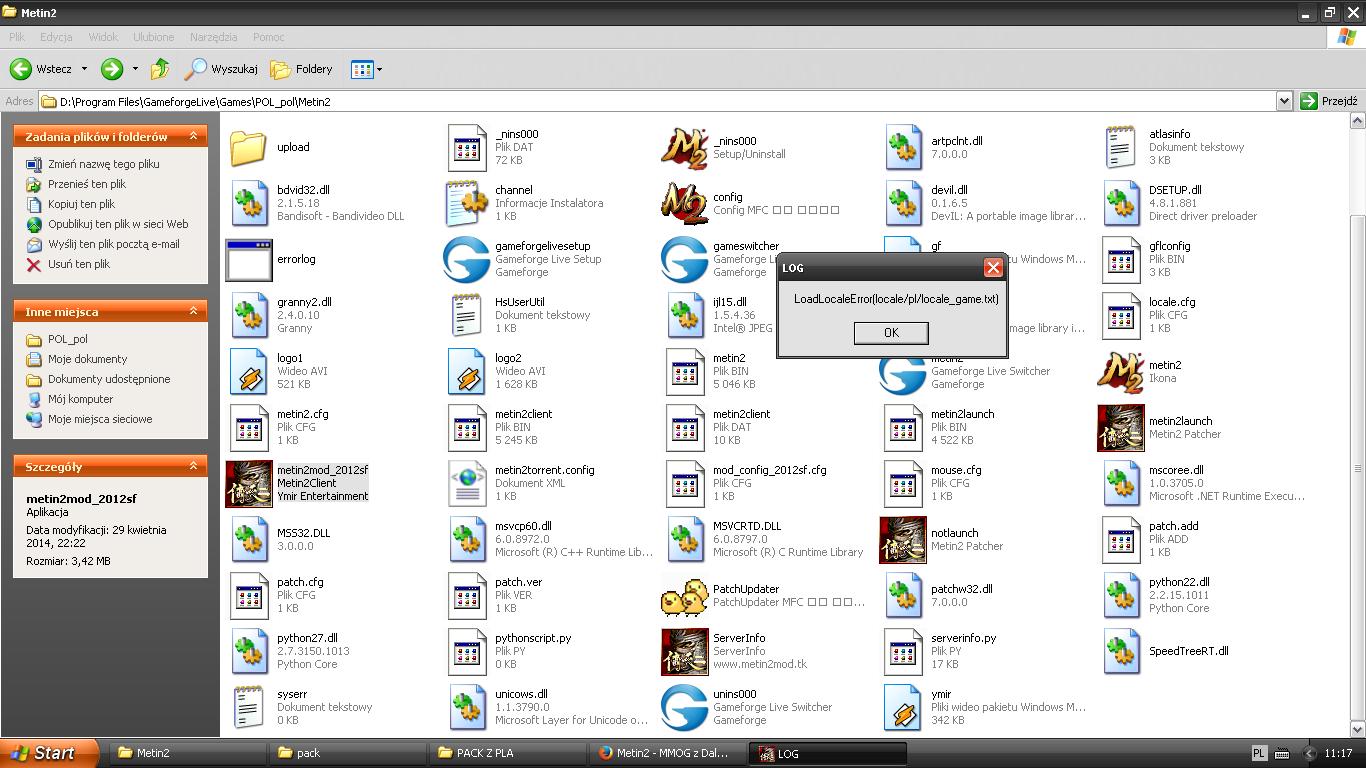Viewport: 1366px width, 768px height.
Task: Collapse the Szczegóły panel
Action: point(194,466)
